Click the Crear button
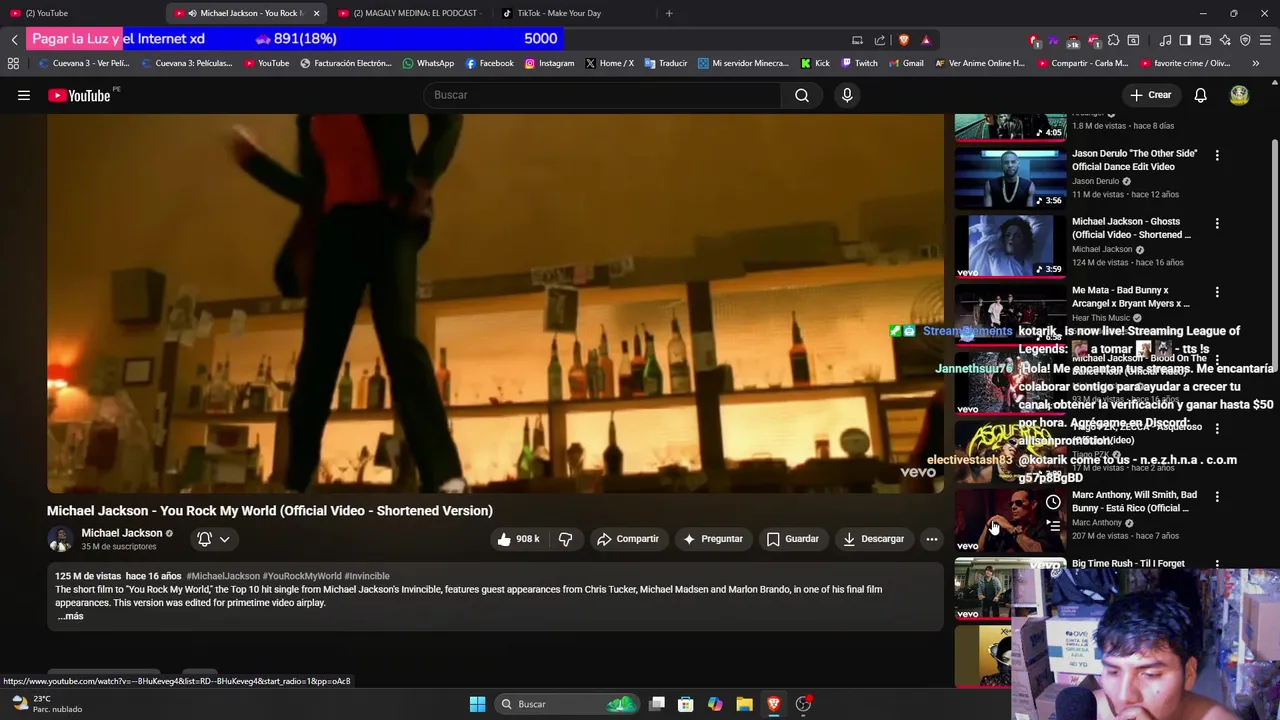This screenshot has height=720, width=1280. [x=1150, y=95]
